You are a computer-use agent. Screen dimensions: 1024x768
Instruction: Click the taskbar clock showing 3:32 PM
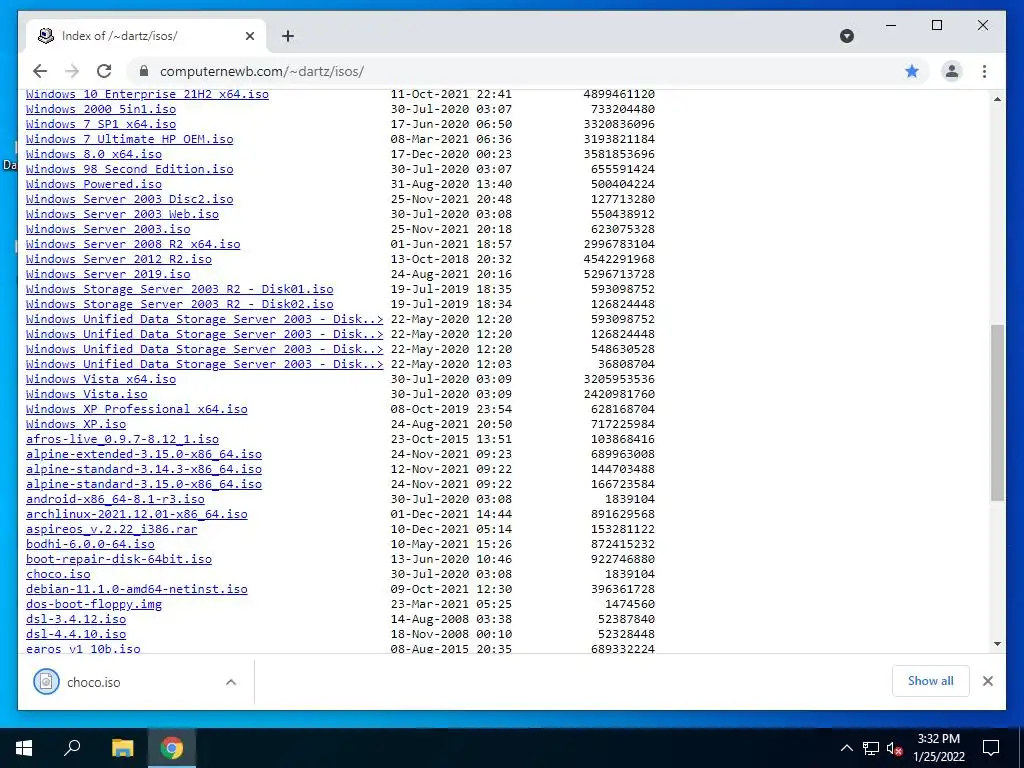click(938, 748)
